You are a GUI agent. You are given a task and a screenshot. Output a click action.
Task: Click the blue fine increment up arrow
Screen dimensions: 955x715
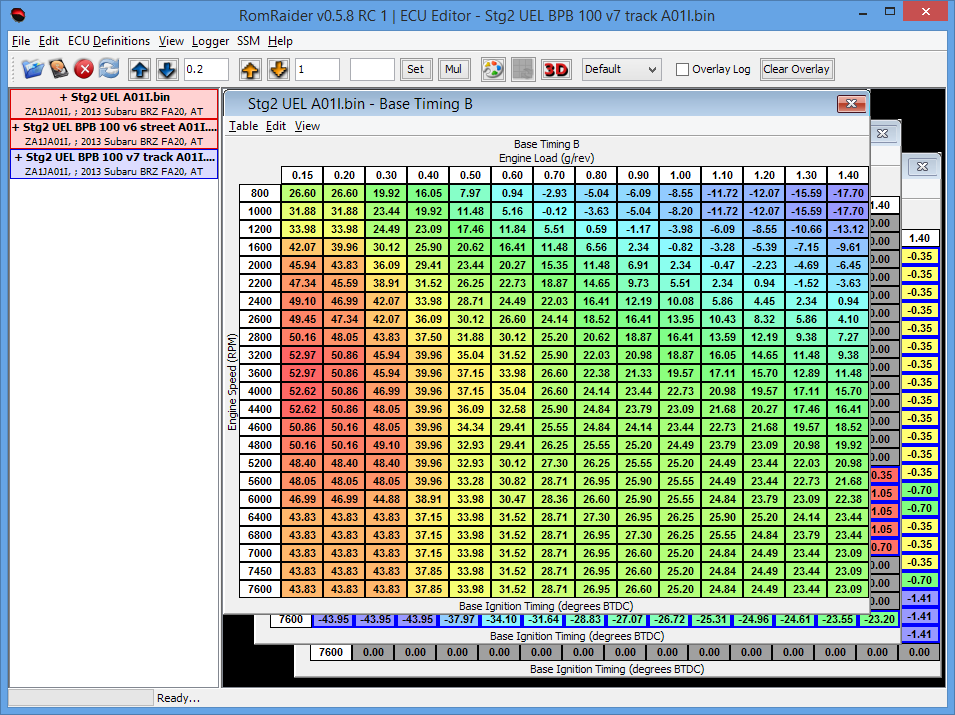click(x=140, y=69)
